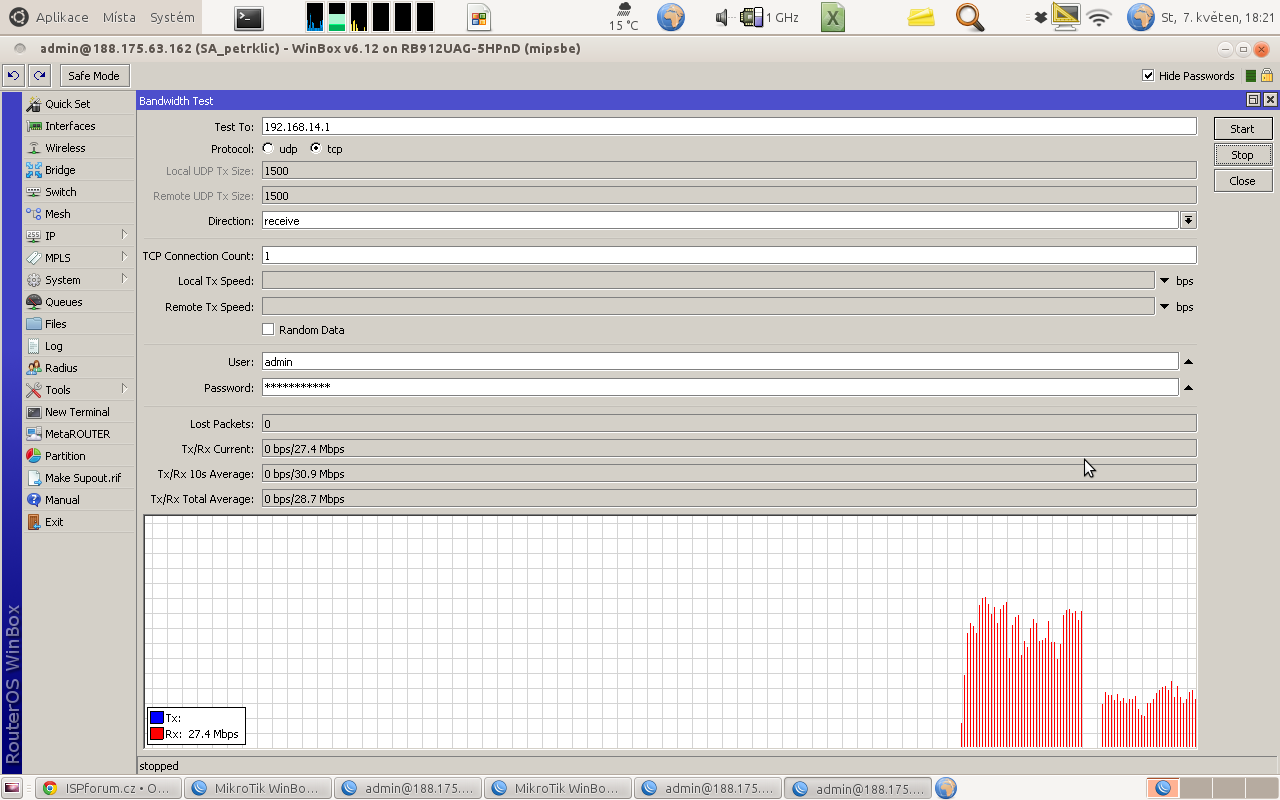Click the TCP Connection Count field
The image size is (1280, 800).
(x=729, y=255)
